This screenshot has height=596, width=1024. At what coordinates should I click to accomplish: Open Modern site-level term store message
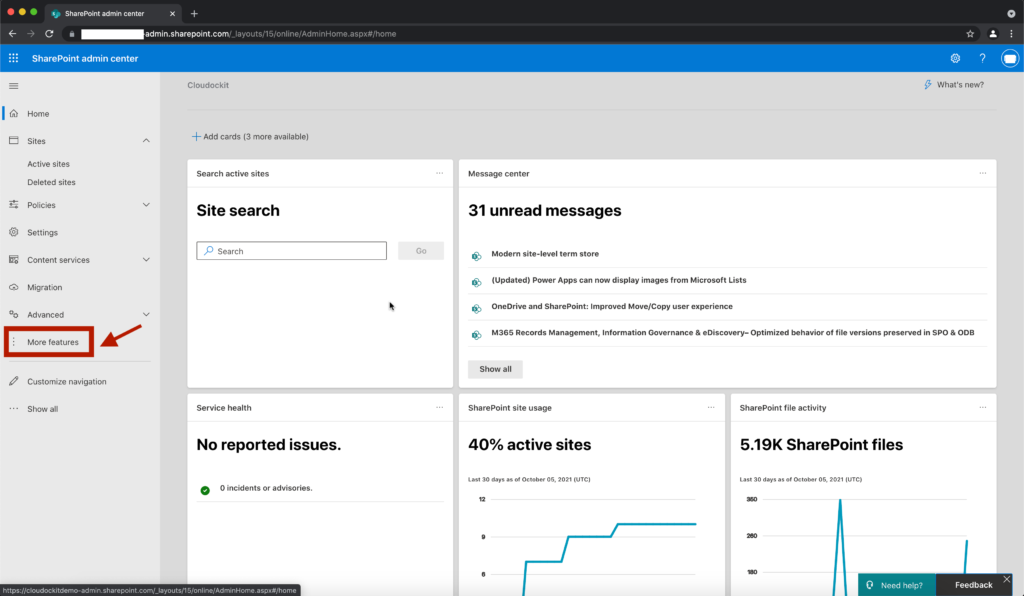pos(545,254)
